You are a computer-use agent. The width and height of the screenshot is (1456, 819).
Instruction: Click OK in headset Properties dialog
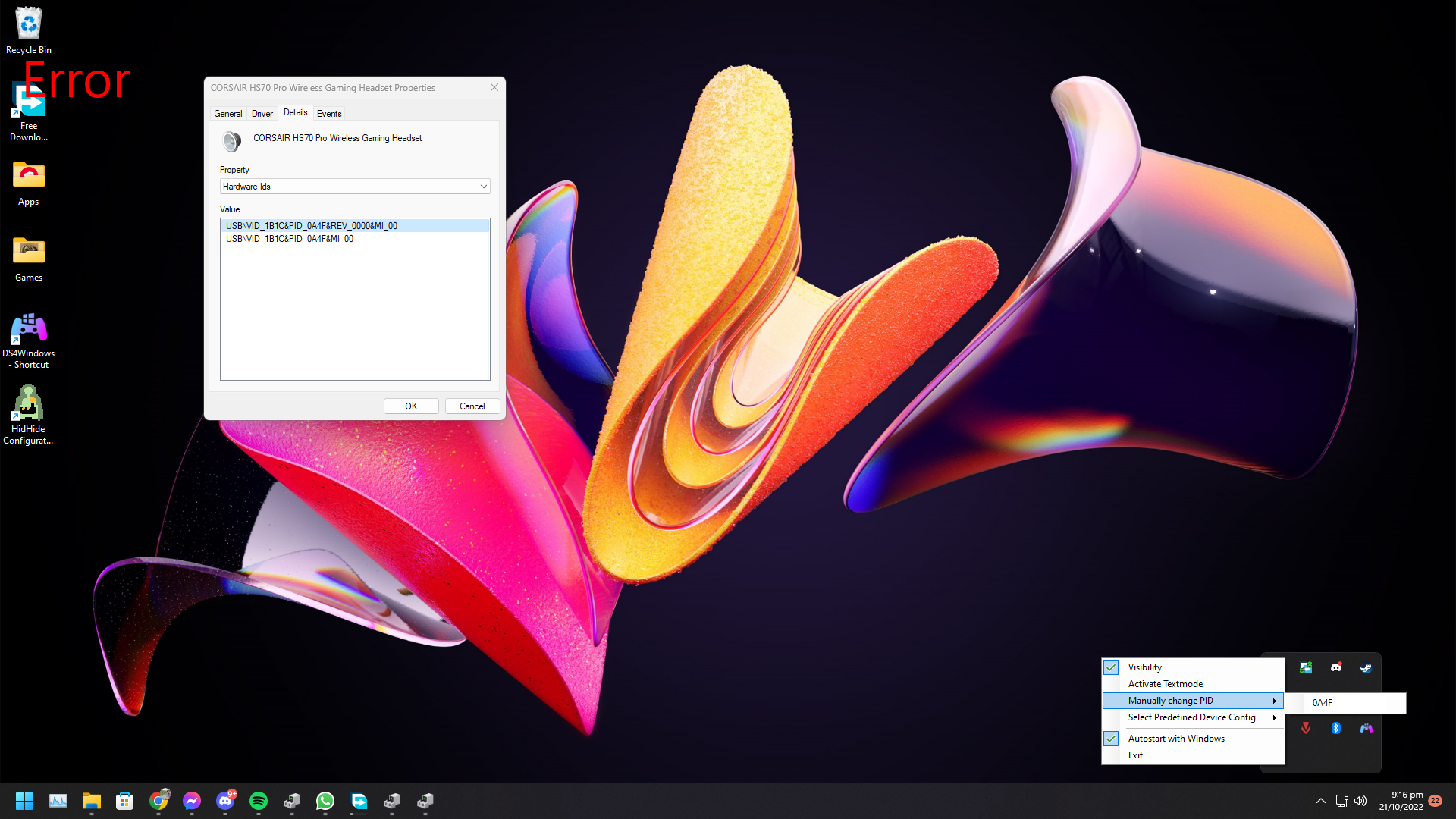411,406
